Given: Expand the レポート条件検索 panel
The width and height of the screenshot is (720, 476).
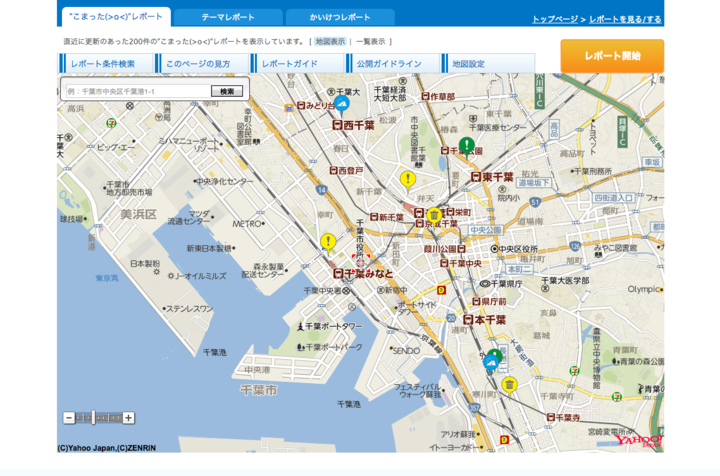Looking at the screenshot, I should (103, 64).
